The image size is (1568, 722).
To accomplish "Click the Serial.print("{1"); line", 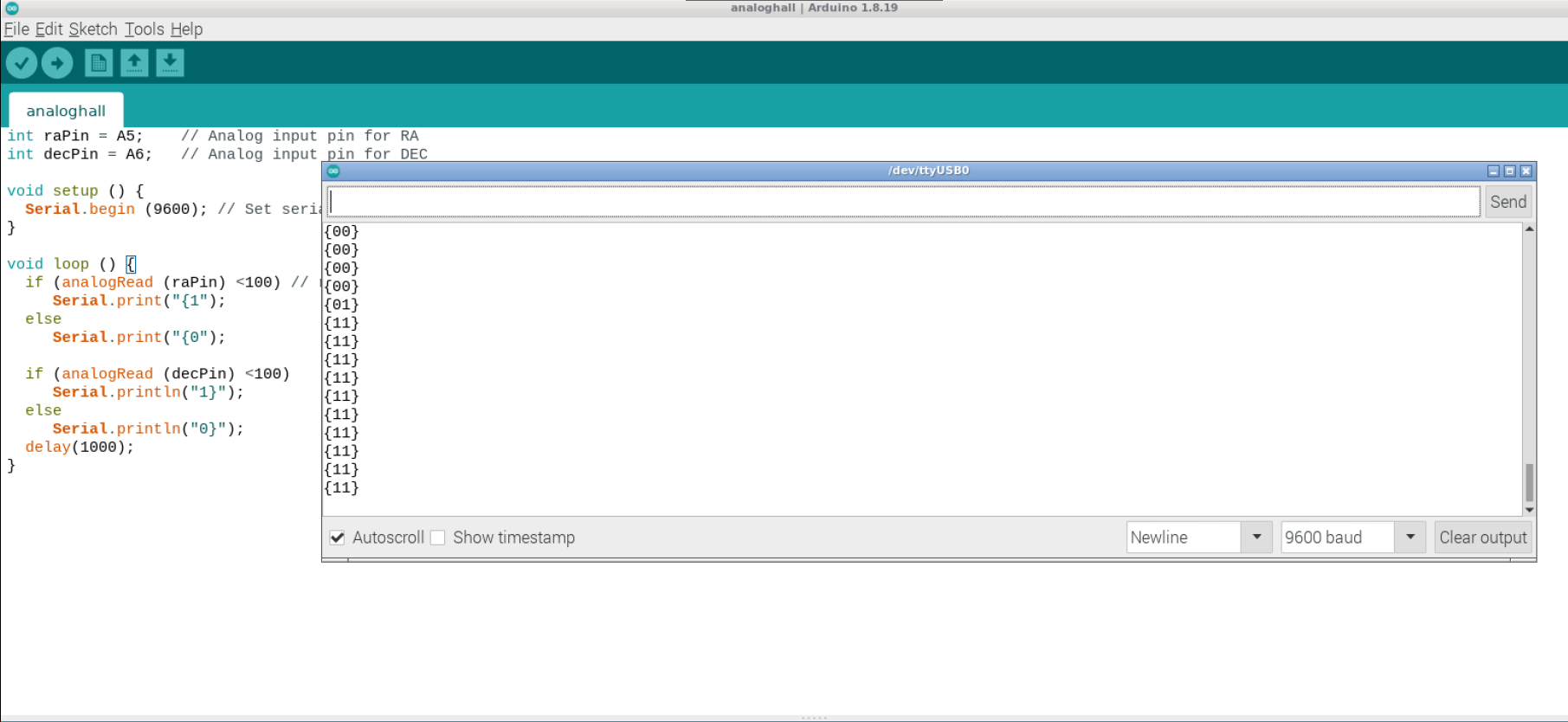I will (x=139, y=300).
